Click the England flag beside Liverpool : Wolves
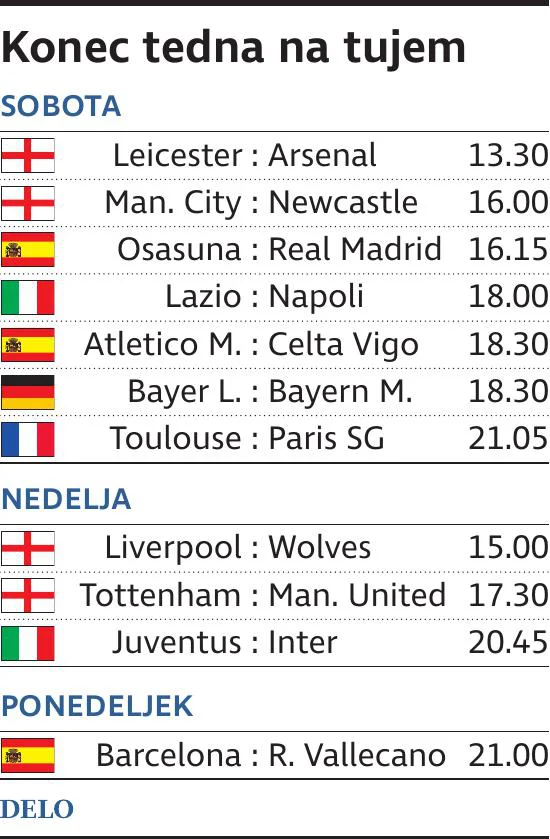The image size is (550, 839). click(x=28, y=548)
